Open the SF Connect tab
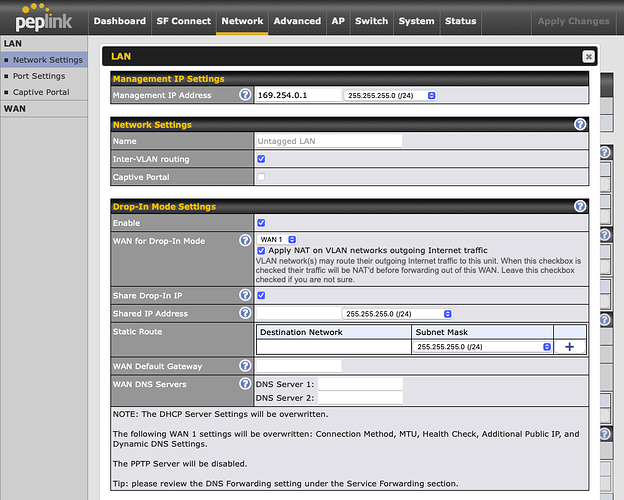 point(183,21)
